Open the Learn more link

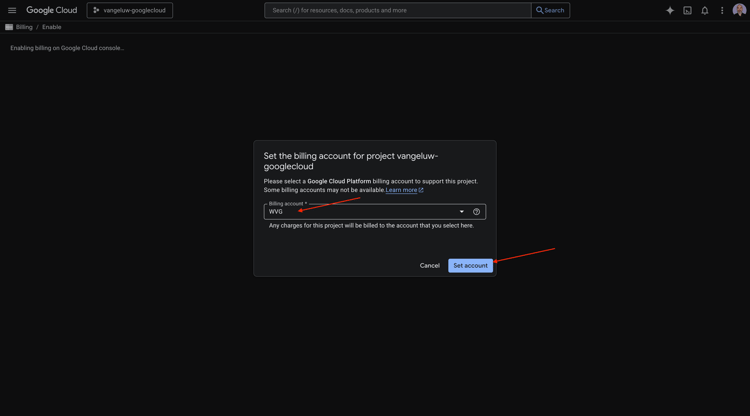404,190
